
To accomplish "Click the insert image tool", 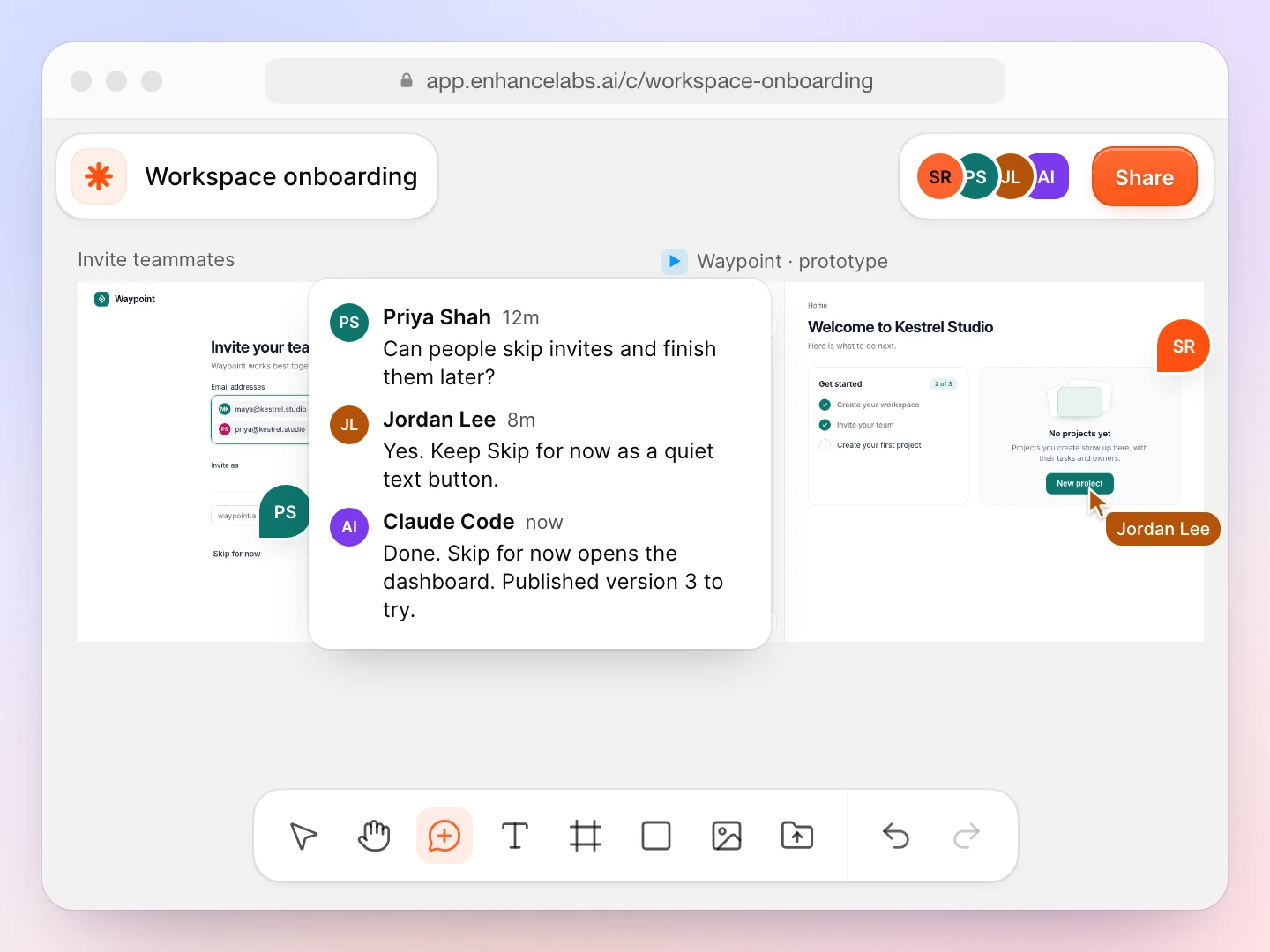I will point(727,836).
